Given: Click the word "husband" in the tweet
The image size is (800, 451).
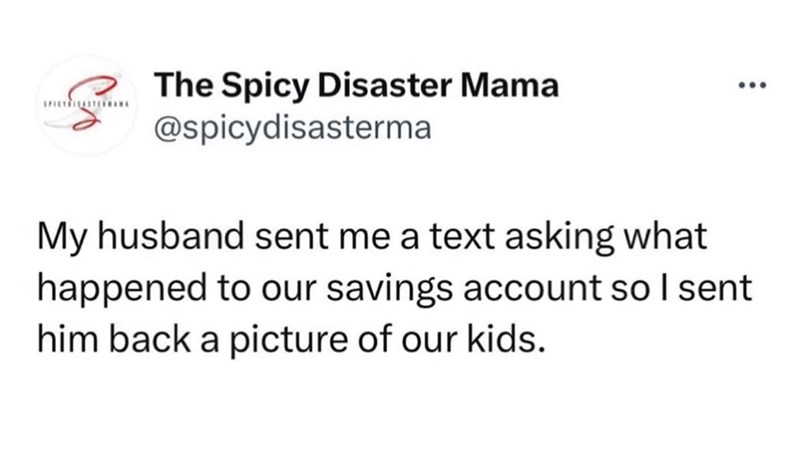Looking at the screenshot, I should pyautogui.click(x=166, y=240).
